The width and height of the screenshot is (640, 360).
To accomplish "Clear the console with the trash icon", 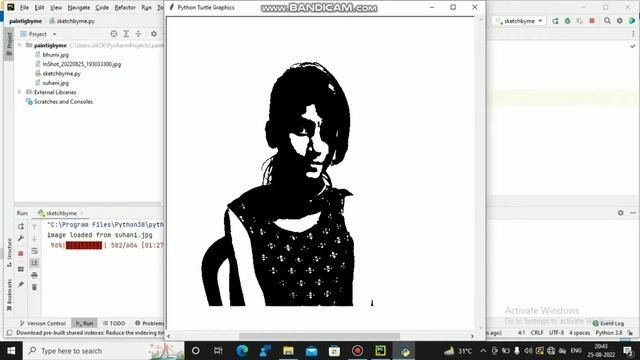I will [34, 287].
